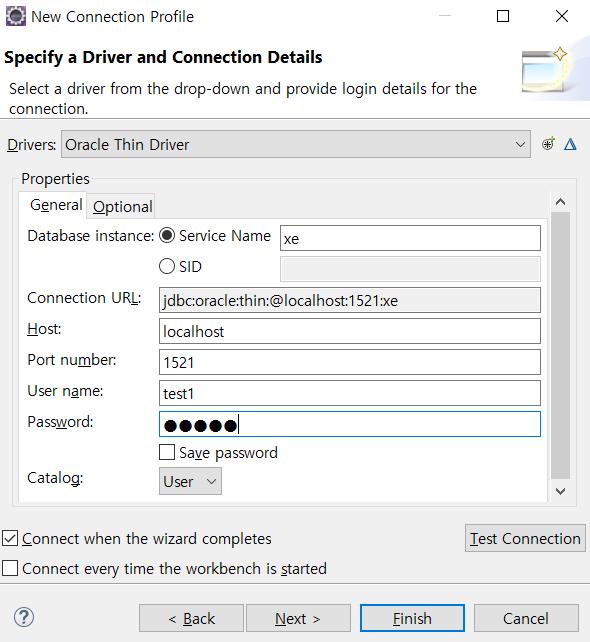This screenshot has width=590, height=642.
Task: Click the Service Name field containing xe
Action: 410,238
